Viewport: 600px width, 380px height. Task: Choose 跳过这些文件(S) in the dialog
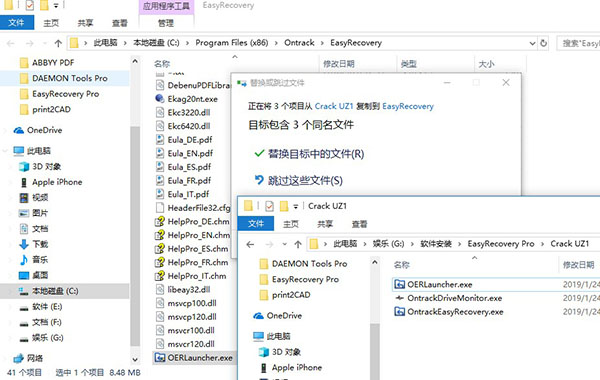(x=298, y=180)
